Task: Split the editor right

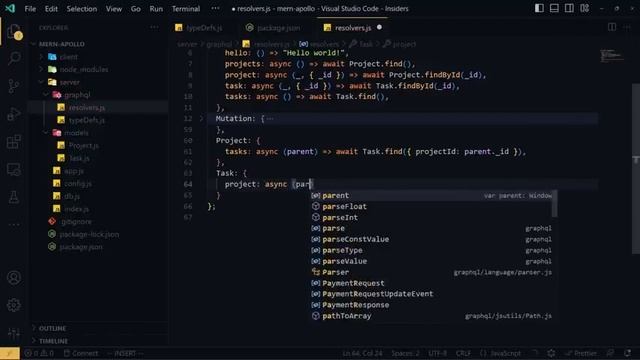Action: [612, 27]
